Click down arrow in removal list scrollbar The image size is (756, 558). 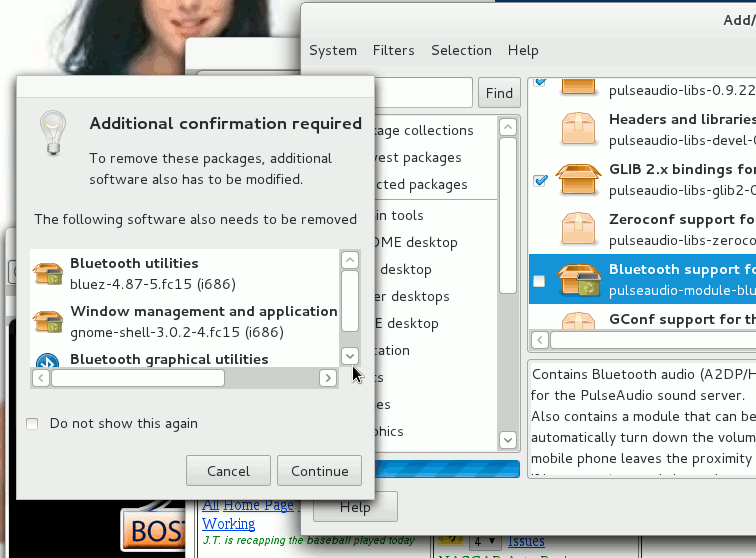[350, 356]
